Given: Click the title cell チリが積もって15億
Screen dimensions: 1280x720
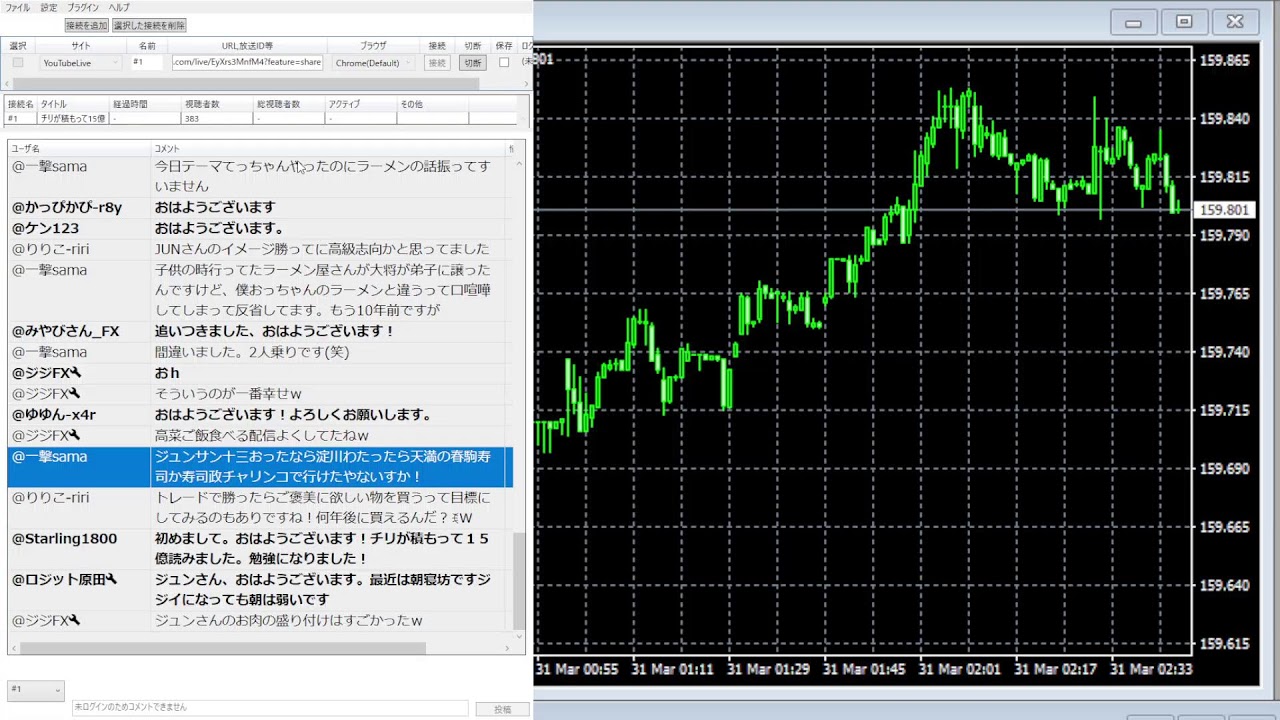Looking at the screenshot, I should point(73,118).
